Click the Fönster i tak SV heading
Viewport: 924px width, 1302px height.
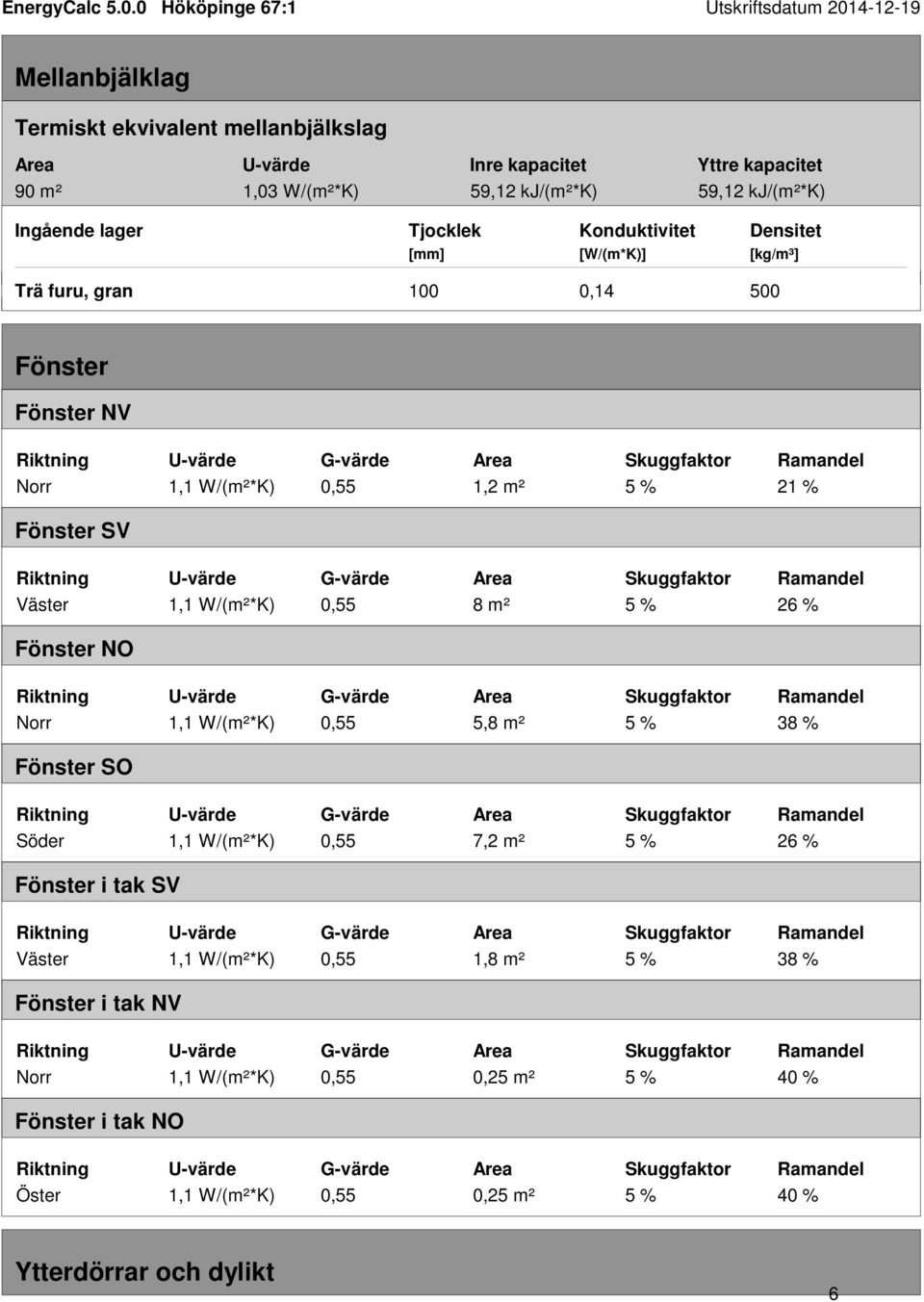pos(97,884)
